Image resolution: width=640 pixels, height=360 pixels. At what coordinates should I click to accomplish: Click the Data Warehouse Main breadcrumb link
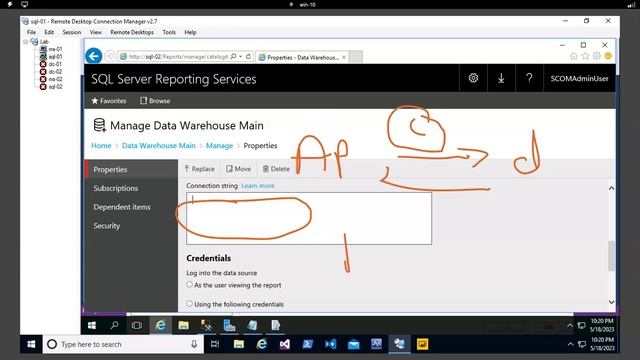pos(158,146)
